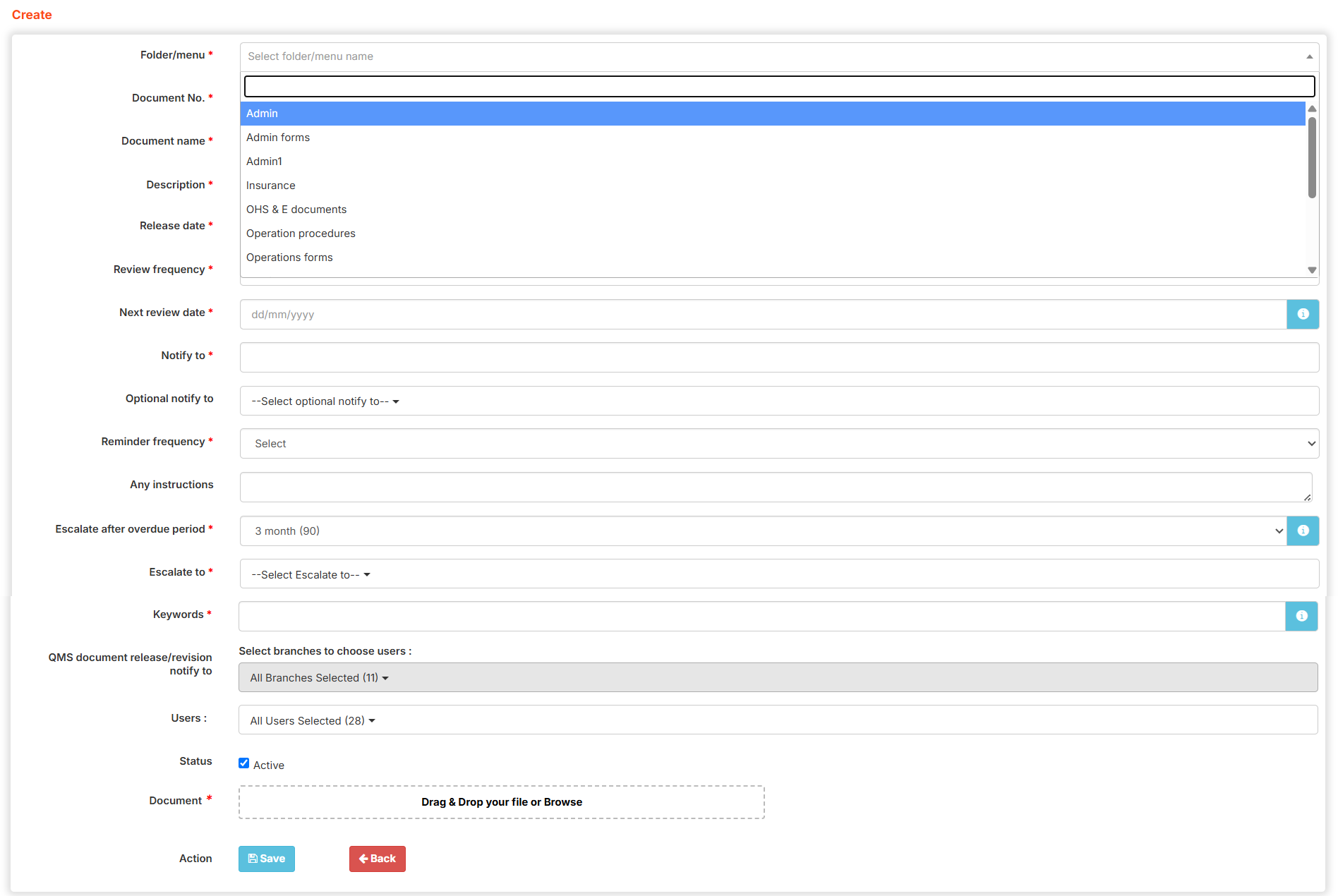Screen dimensions: 1338x896
Task: Select Operation procedures option
Action: click(773, 234)
